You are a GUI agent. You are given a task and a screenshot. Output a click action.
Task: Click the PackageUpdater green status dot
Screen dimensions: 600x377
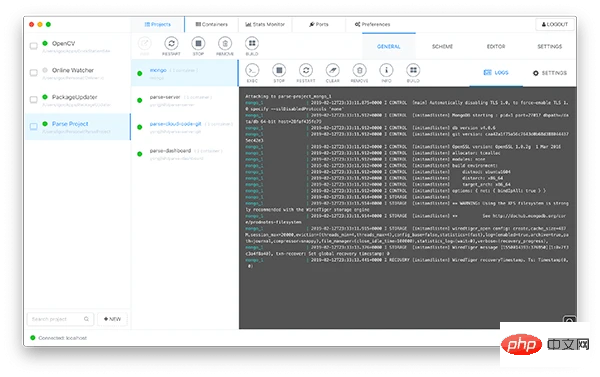click(x=45, y=97)
